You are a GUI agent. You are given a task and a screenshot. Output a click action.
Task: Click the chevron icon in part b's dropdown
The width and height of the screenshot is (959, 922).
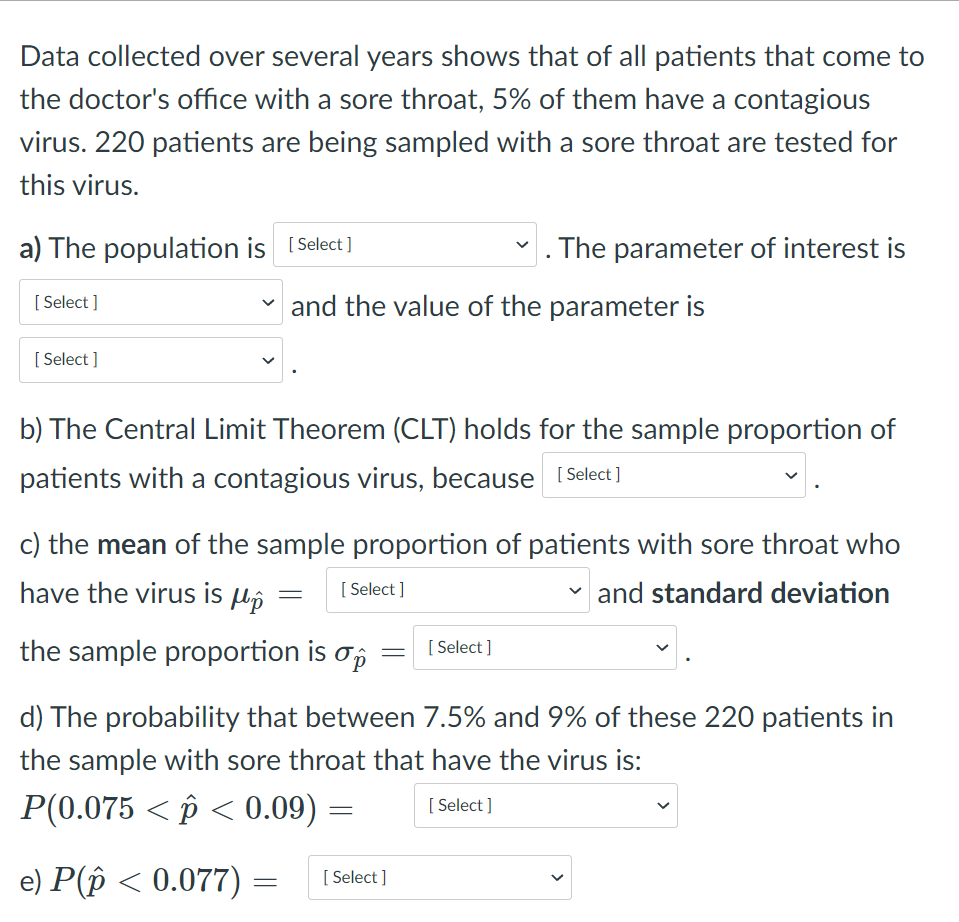[x=791, y=474]
